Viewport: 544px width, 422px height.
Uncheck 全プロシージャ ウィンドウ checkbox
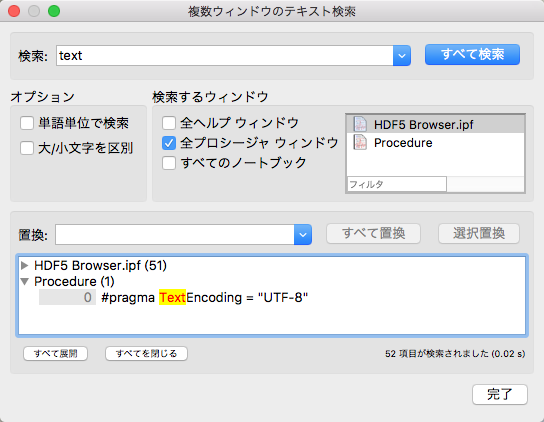(x=169, y=143)
